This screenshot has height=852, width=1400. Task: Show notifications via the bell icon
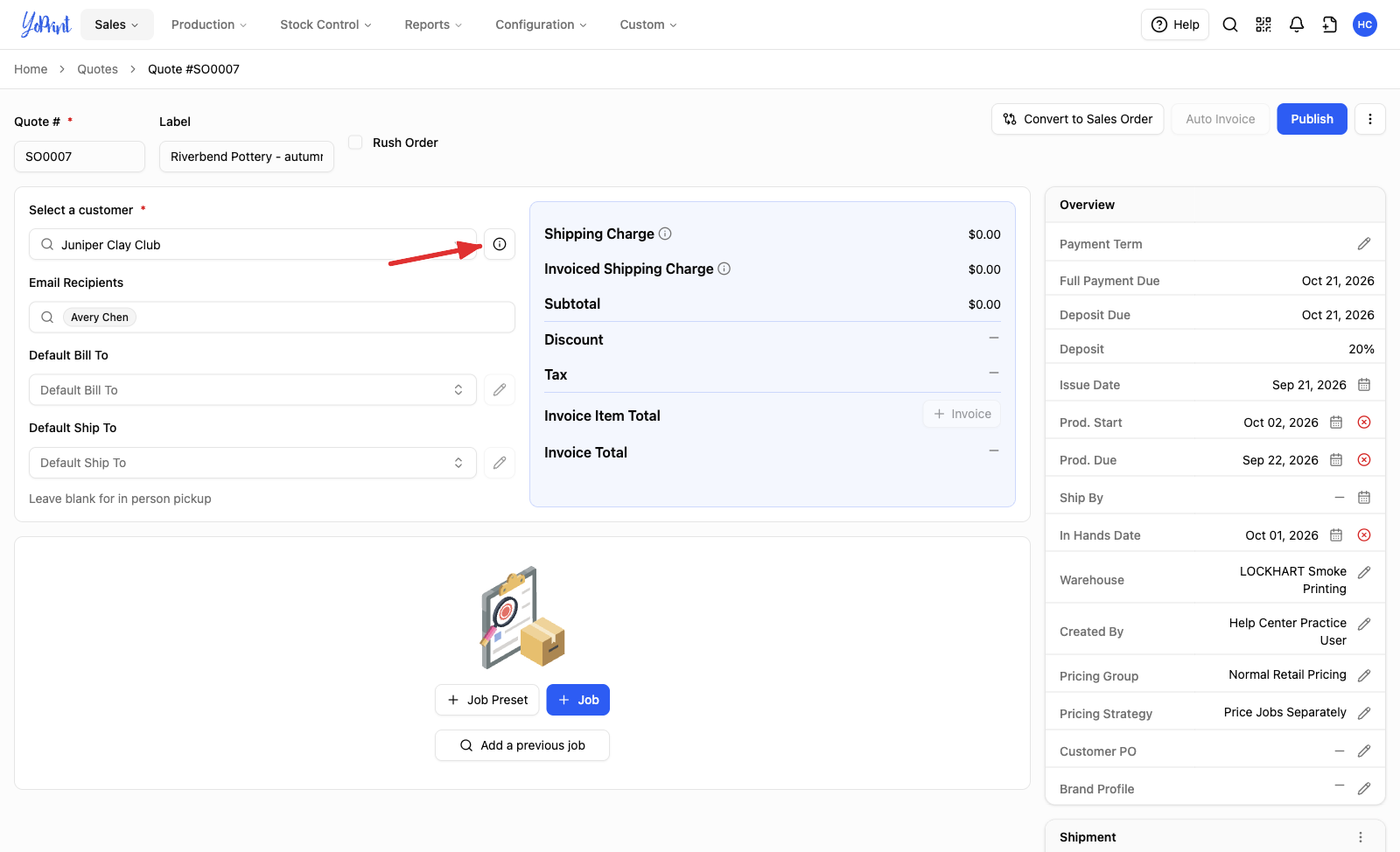point(1297,24)
